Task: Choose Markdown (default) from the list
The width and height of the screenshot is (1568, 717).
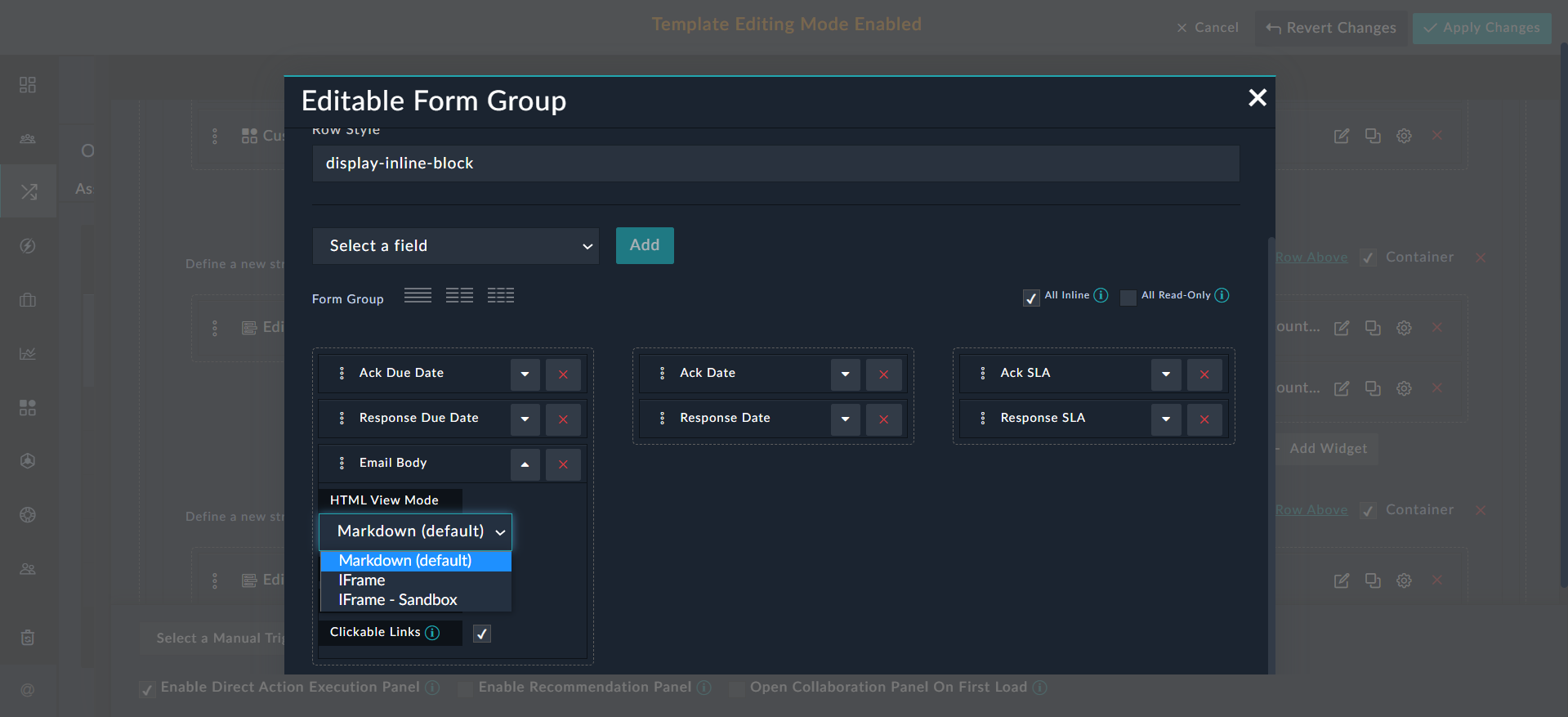Action: (x=416, y=561)
